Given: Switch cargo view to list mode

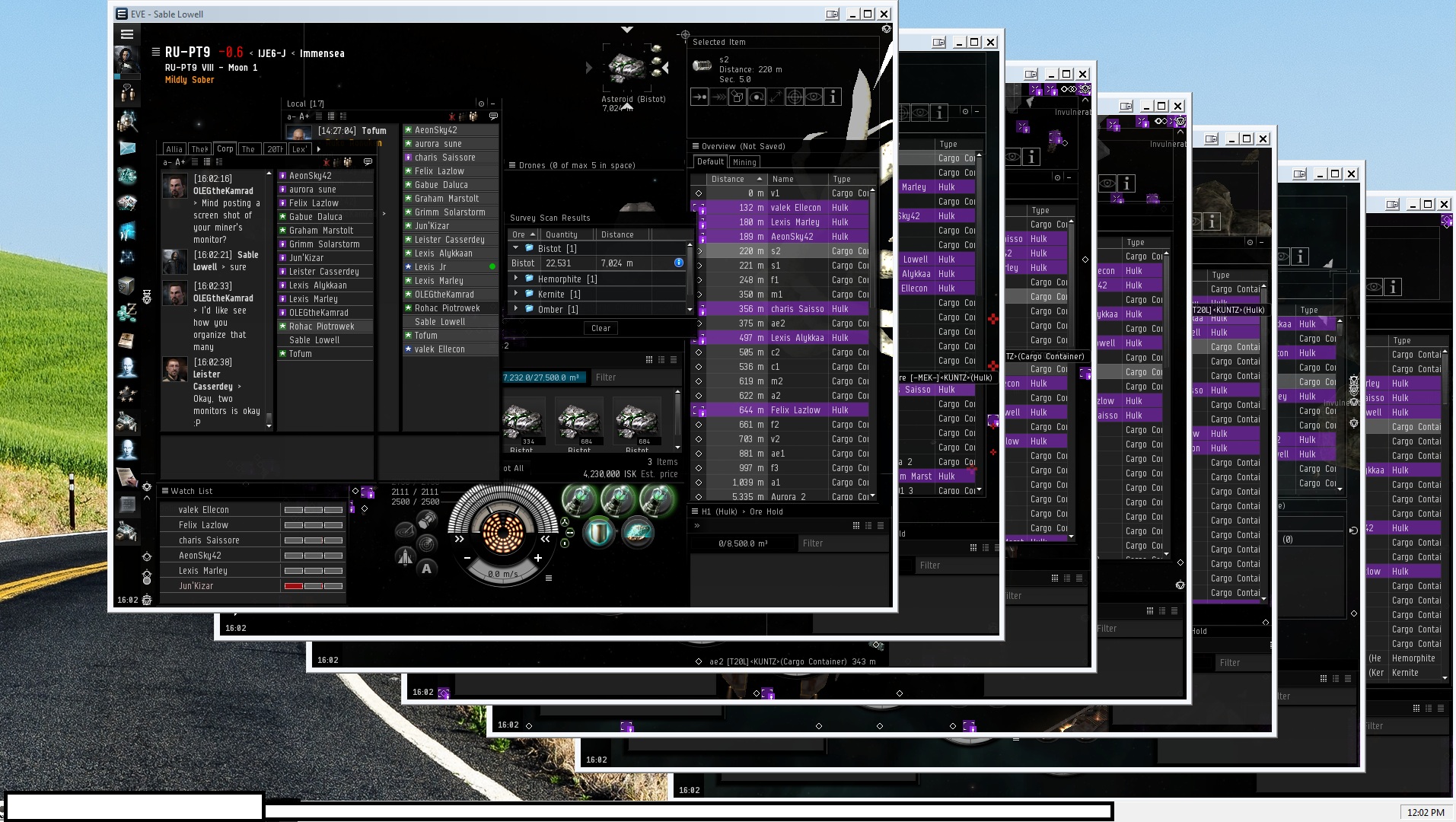Looking at the screenshot, I should coord(673,360).
